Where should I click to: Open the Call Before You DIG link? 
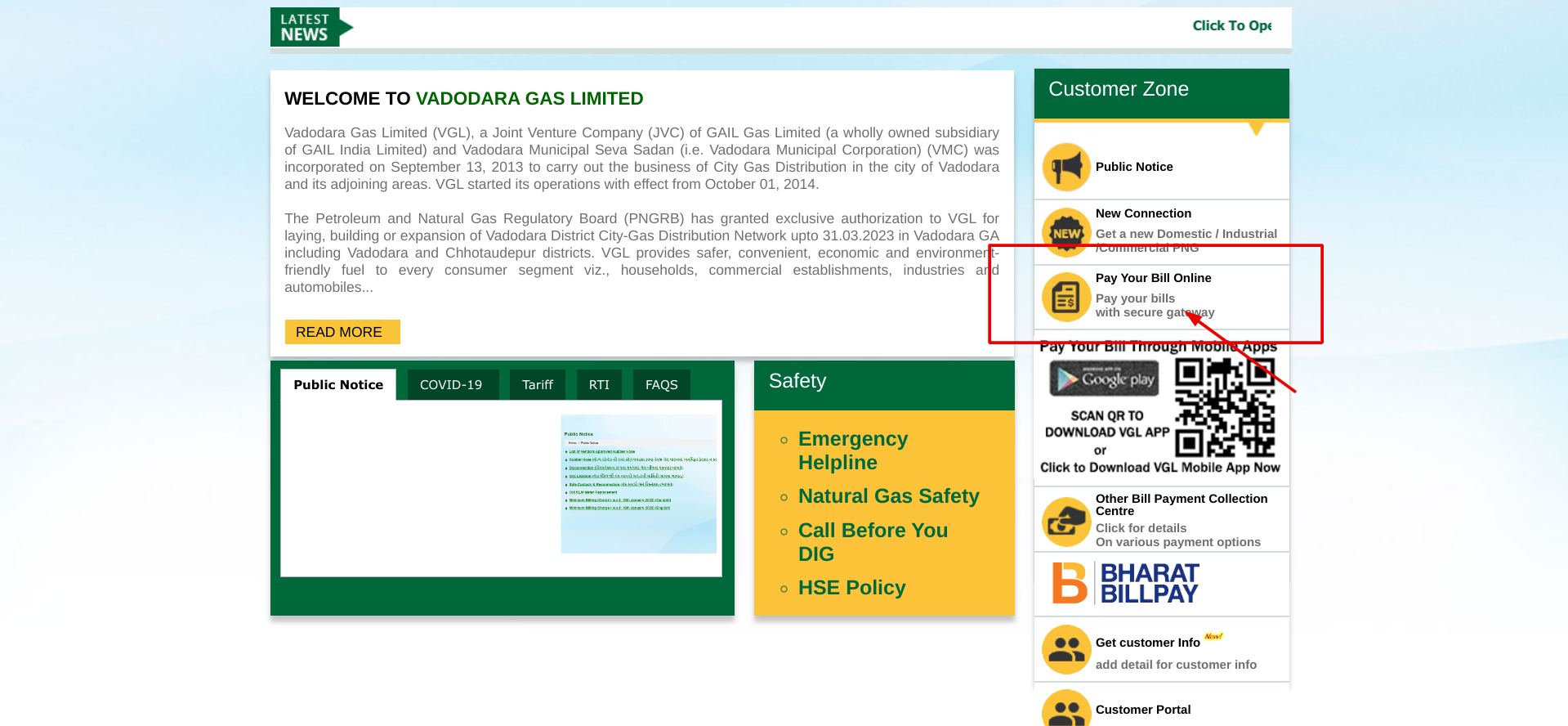(x=872, y=542)
